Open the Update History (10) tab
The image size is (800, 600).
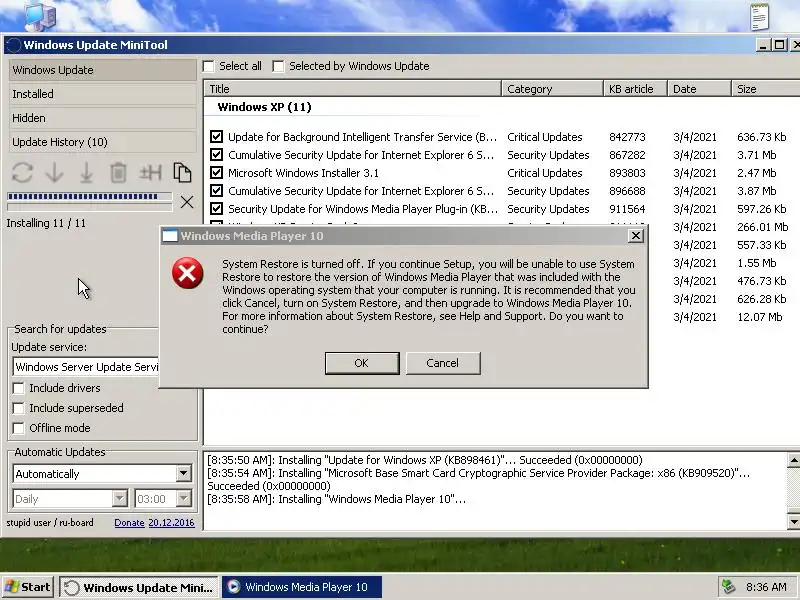102,142
